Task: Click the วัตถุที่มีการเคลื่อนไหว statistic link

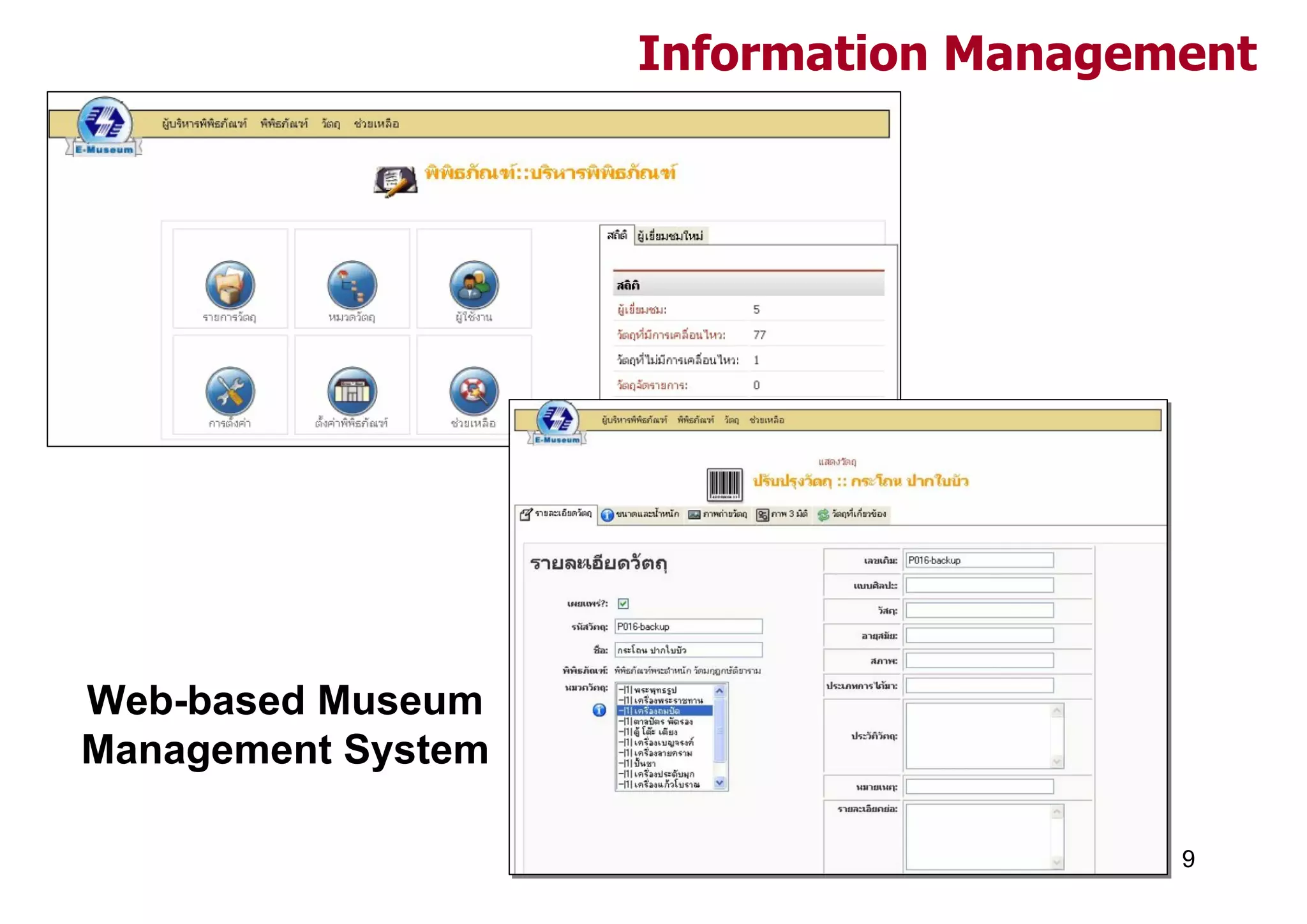Action: coord(671,334)
